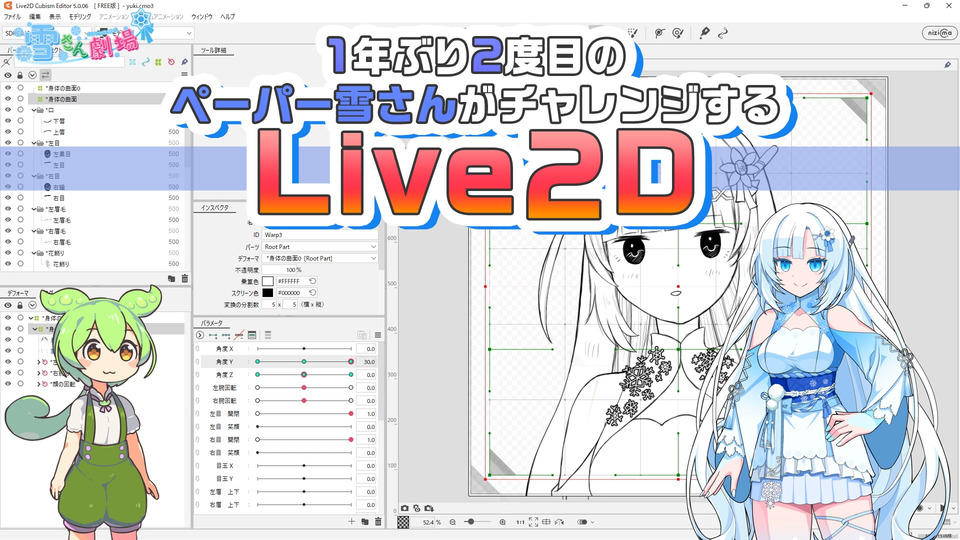The image size is (960, 540).
Task: Open the モデリング menu
Action: pos(80,17)
